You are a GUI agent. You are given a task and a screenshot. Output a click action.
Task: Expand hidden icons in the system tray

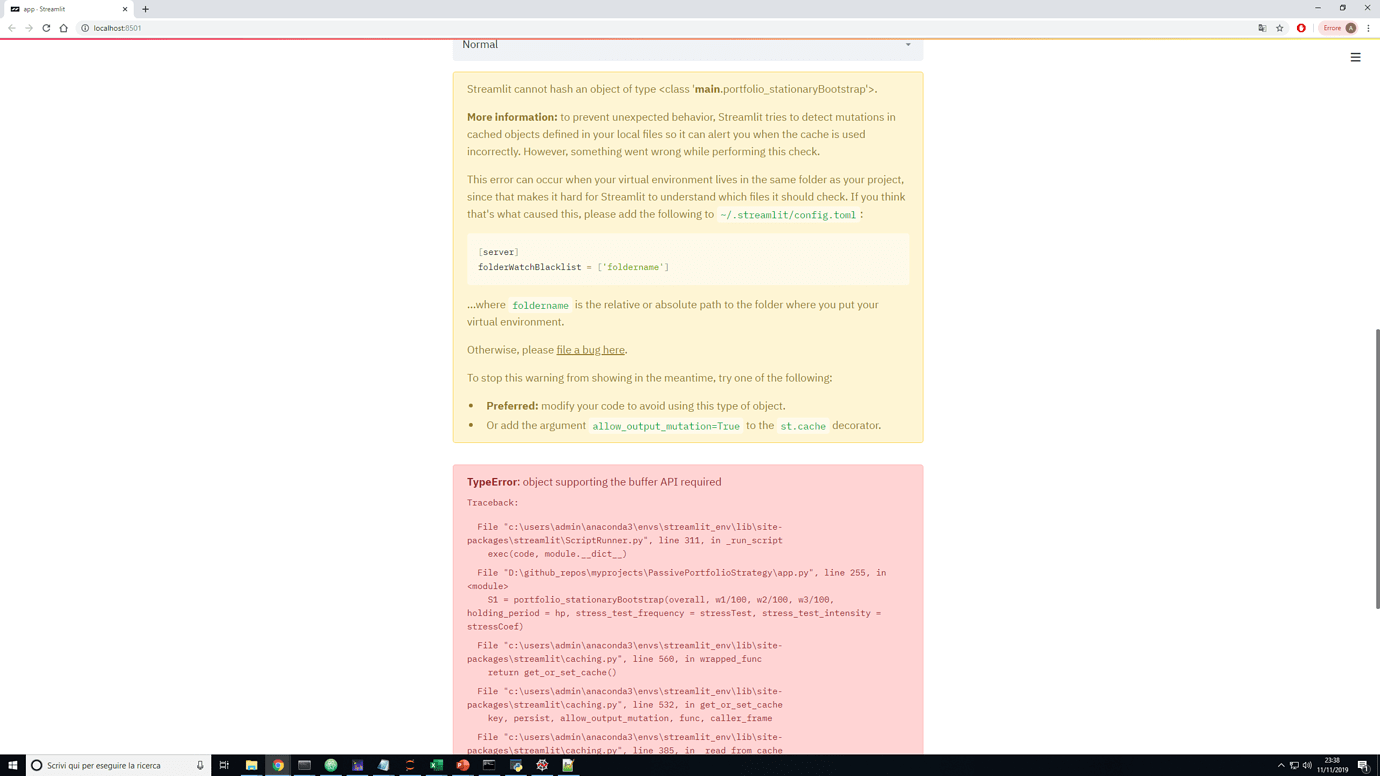[1281, 765]
